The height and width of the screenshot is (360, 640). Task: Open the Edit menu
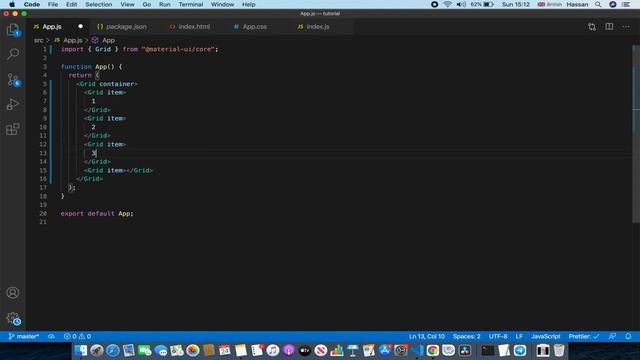pyautogui.click(x=71, y=4)
